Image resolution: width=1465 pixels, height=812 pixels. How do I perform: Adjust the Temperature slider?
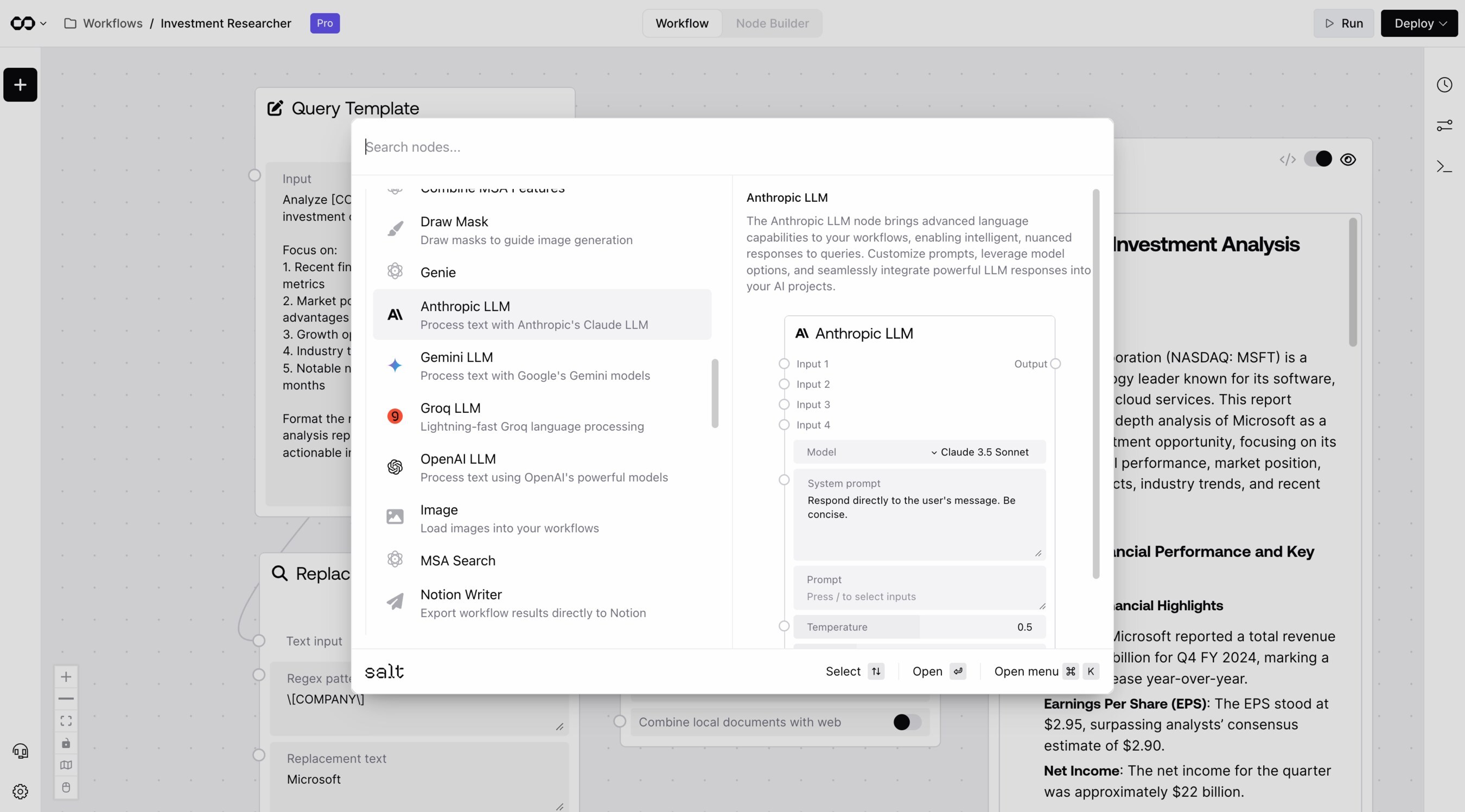919,626
